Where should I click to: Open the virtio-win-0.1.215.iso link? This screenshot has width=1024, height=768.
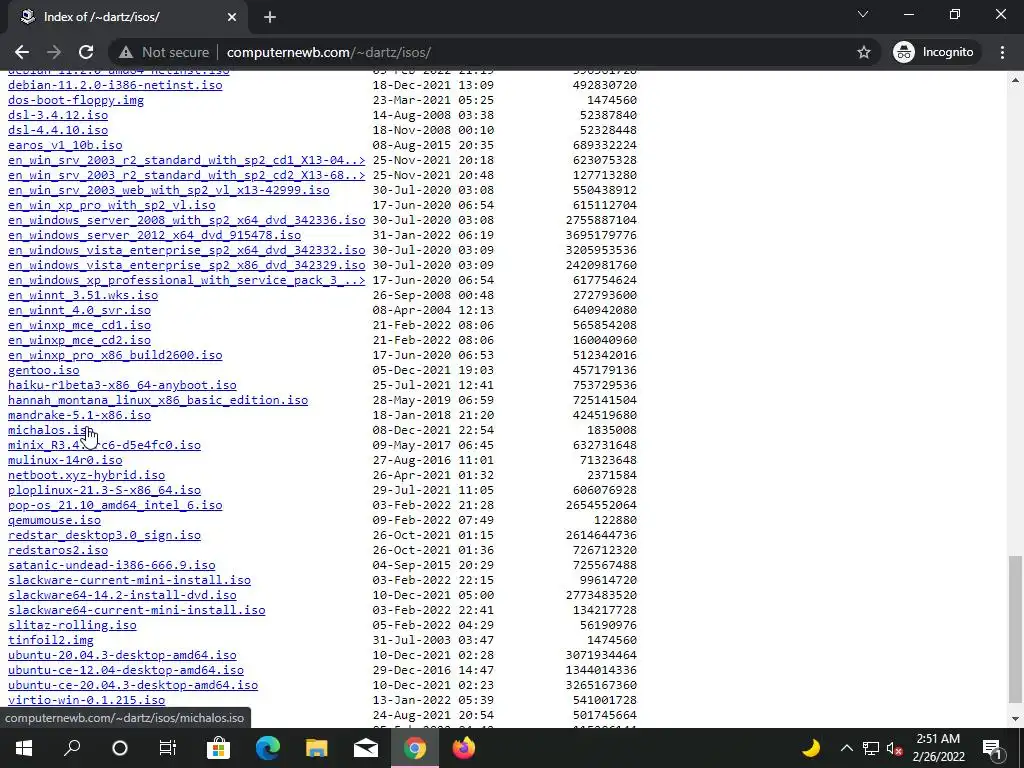[86, 701]
